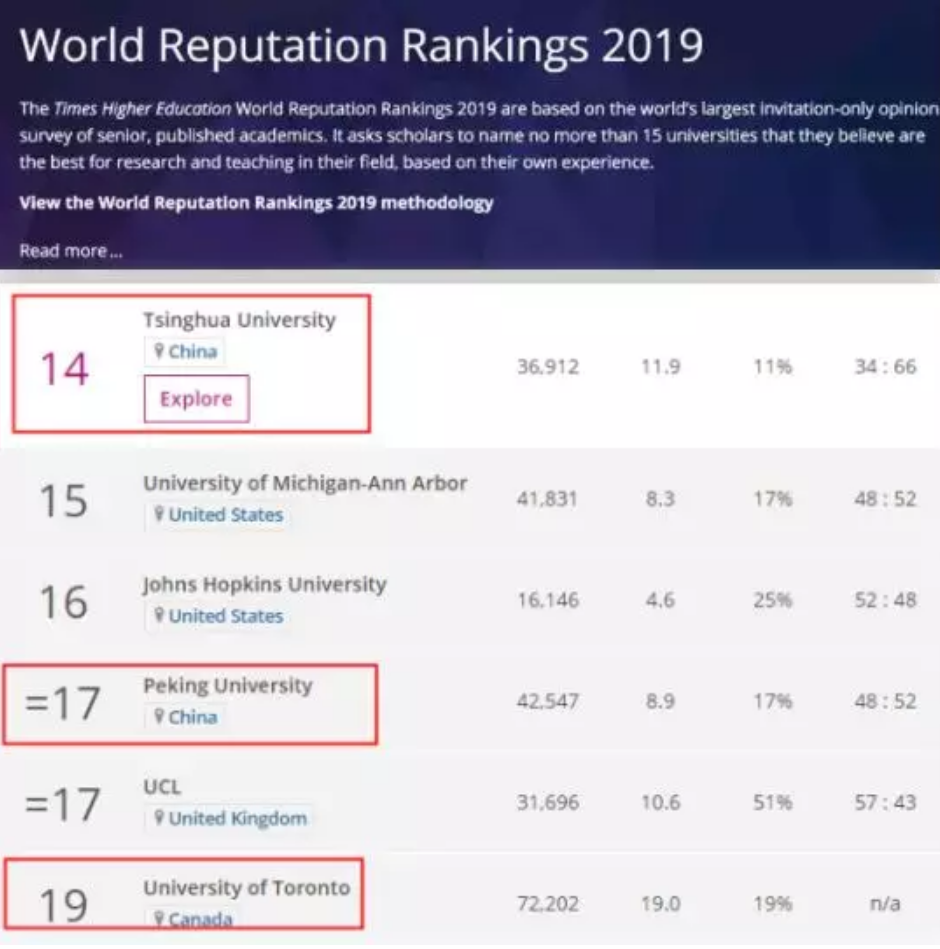The image size is (940, 949).
Task: Click the value 42,547 for Peking University
Action: click(x=548, y=701)
